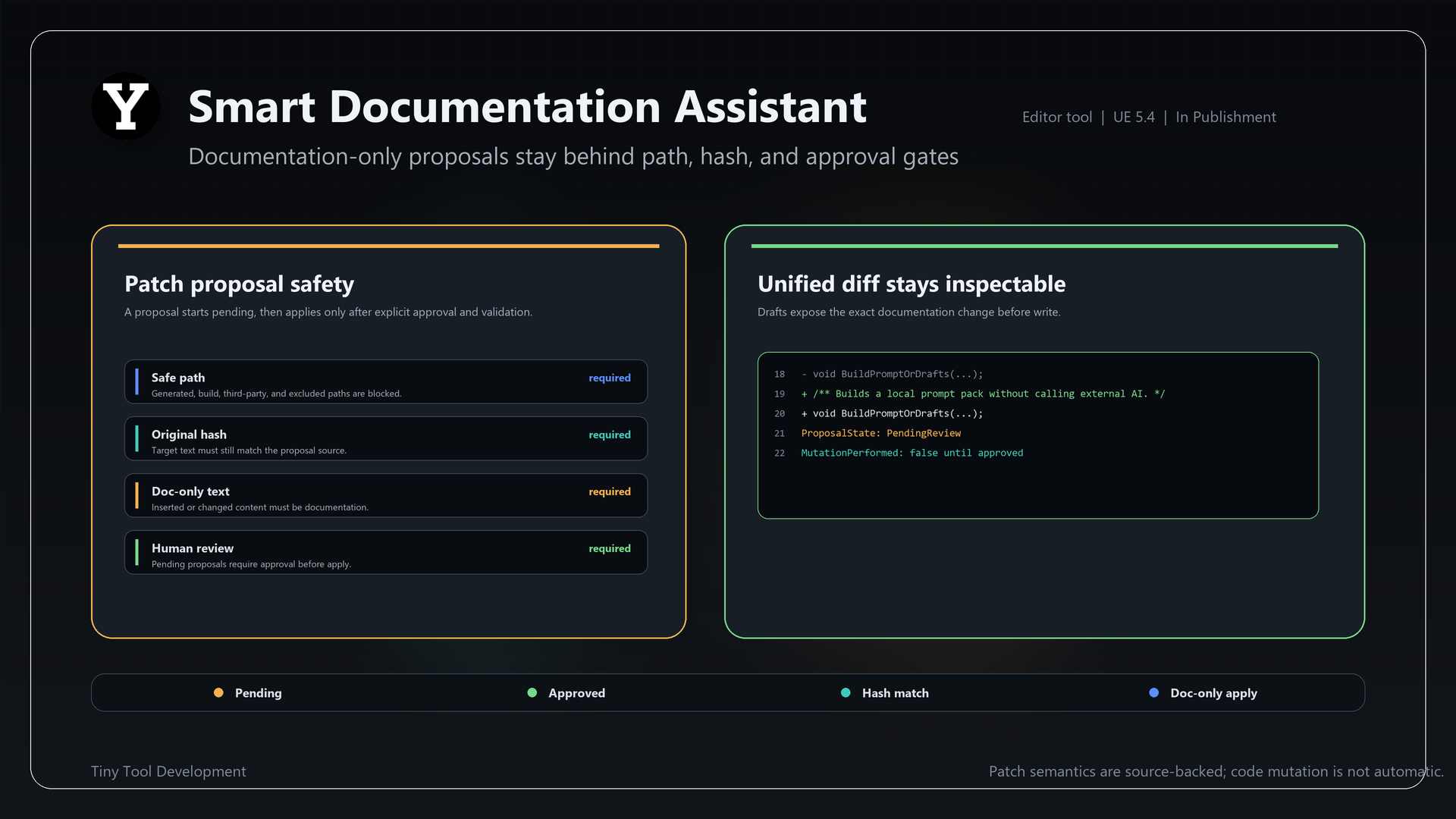Click the teal Hash match status dot
The height and width of the screenshot is (819, 1456).
click(846, 692)
